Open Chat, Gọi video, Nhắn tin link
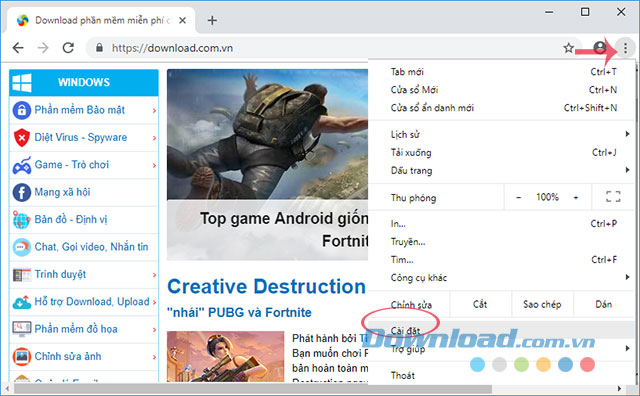 tap(91, 247)
